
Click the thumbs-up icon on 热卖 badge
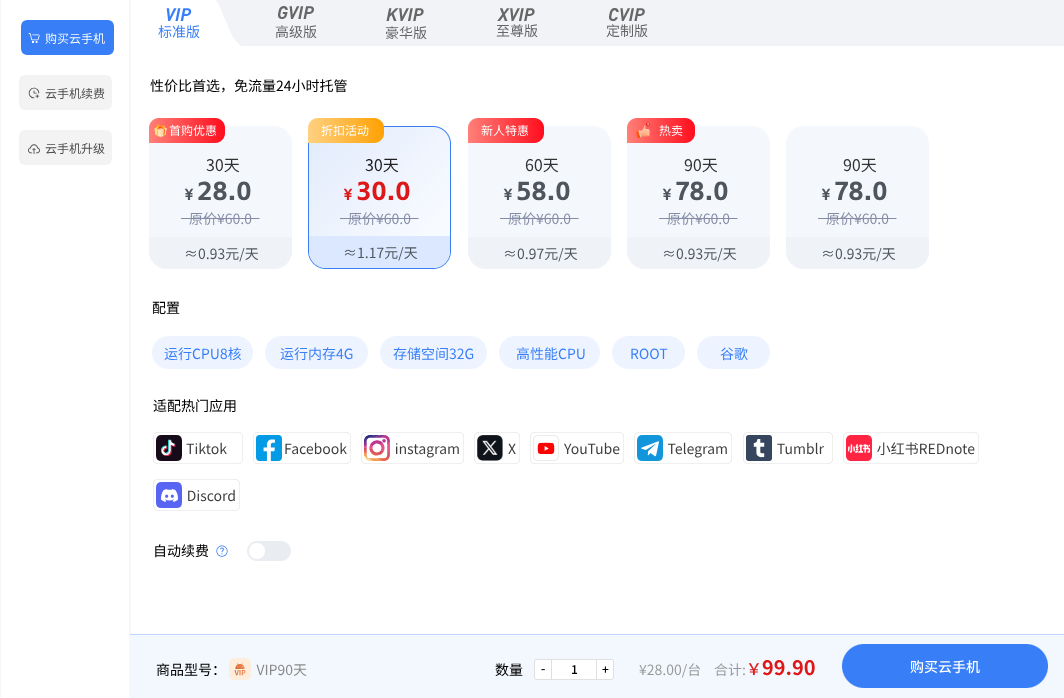click(x=644, y=130)
